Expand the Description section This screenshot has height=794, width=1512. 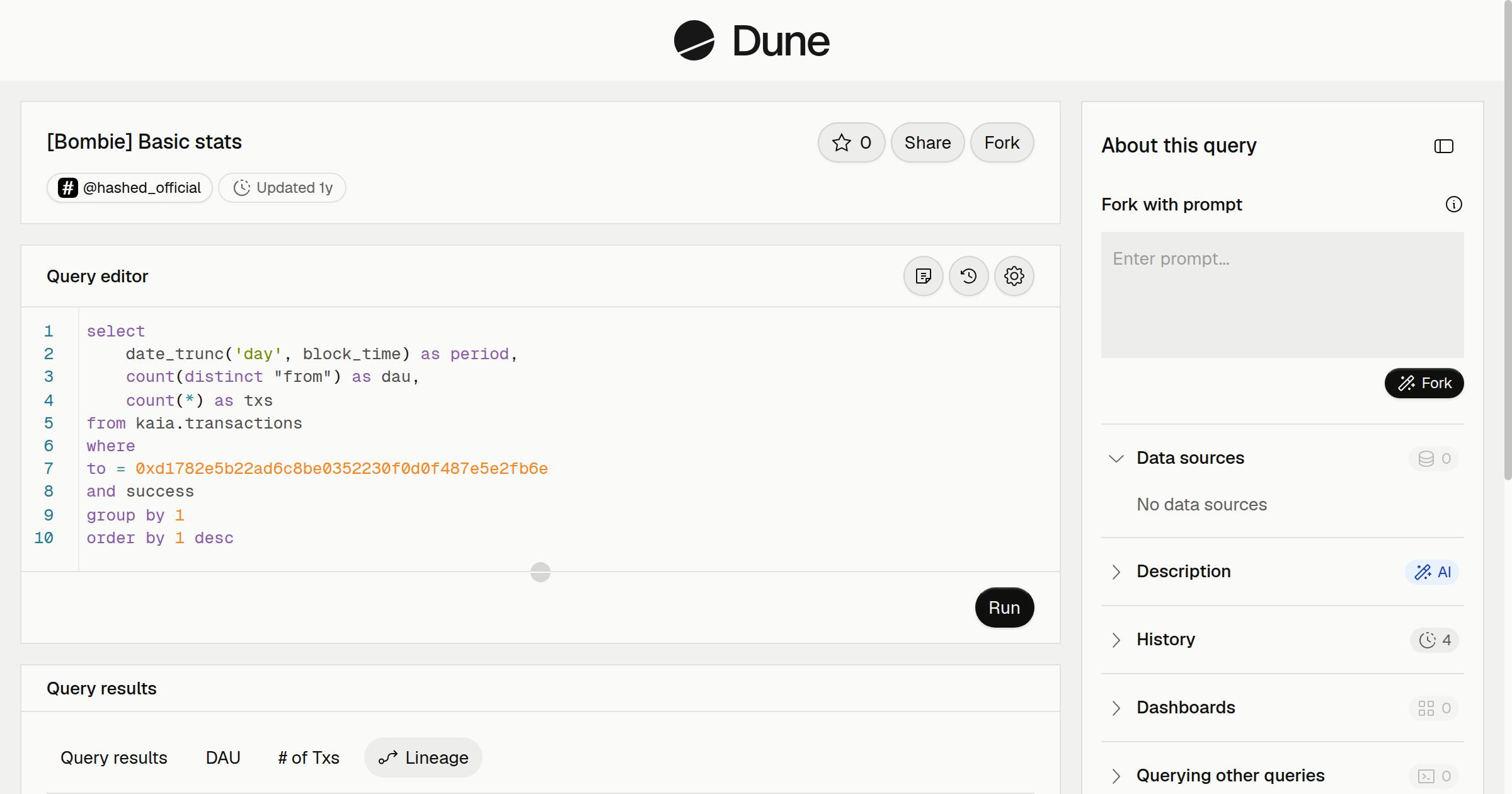[1116, 572]
